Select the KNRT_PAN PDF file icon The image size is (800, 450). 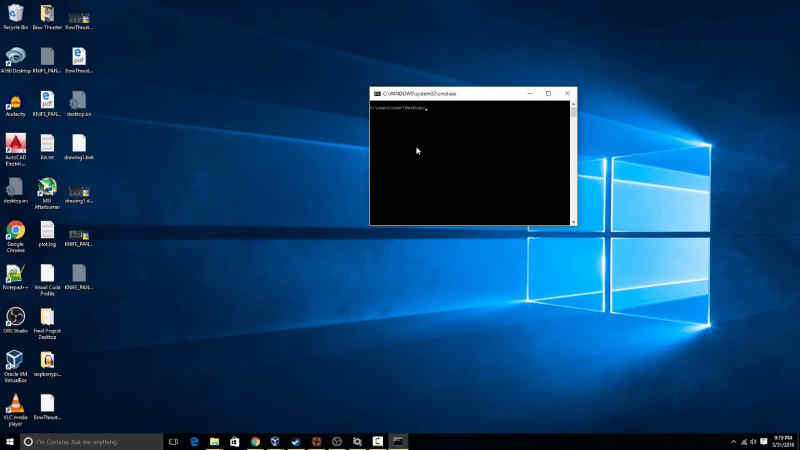point(47,104)
